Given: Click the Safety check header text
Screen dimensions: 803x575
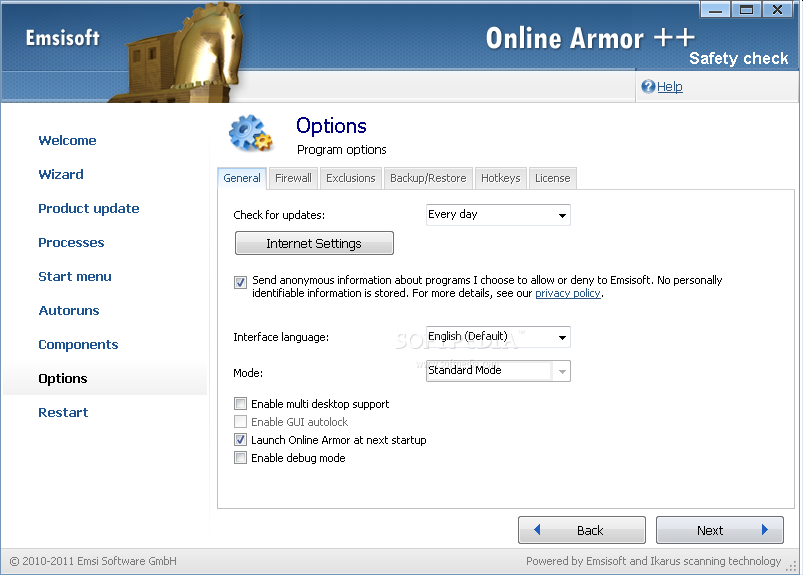Looking at the screenshot, I should [738, 58].
